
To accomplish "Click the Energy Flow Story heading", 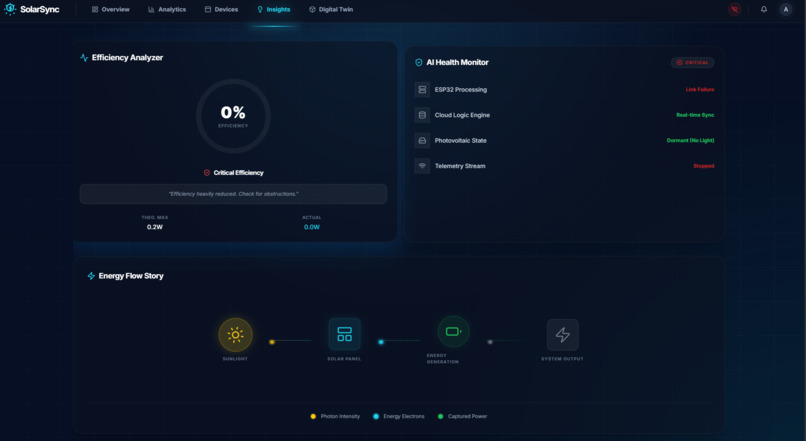I will (131, 276).
